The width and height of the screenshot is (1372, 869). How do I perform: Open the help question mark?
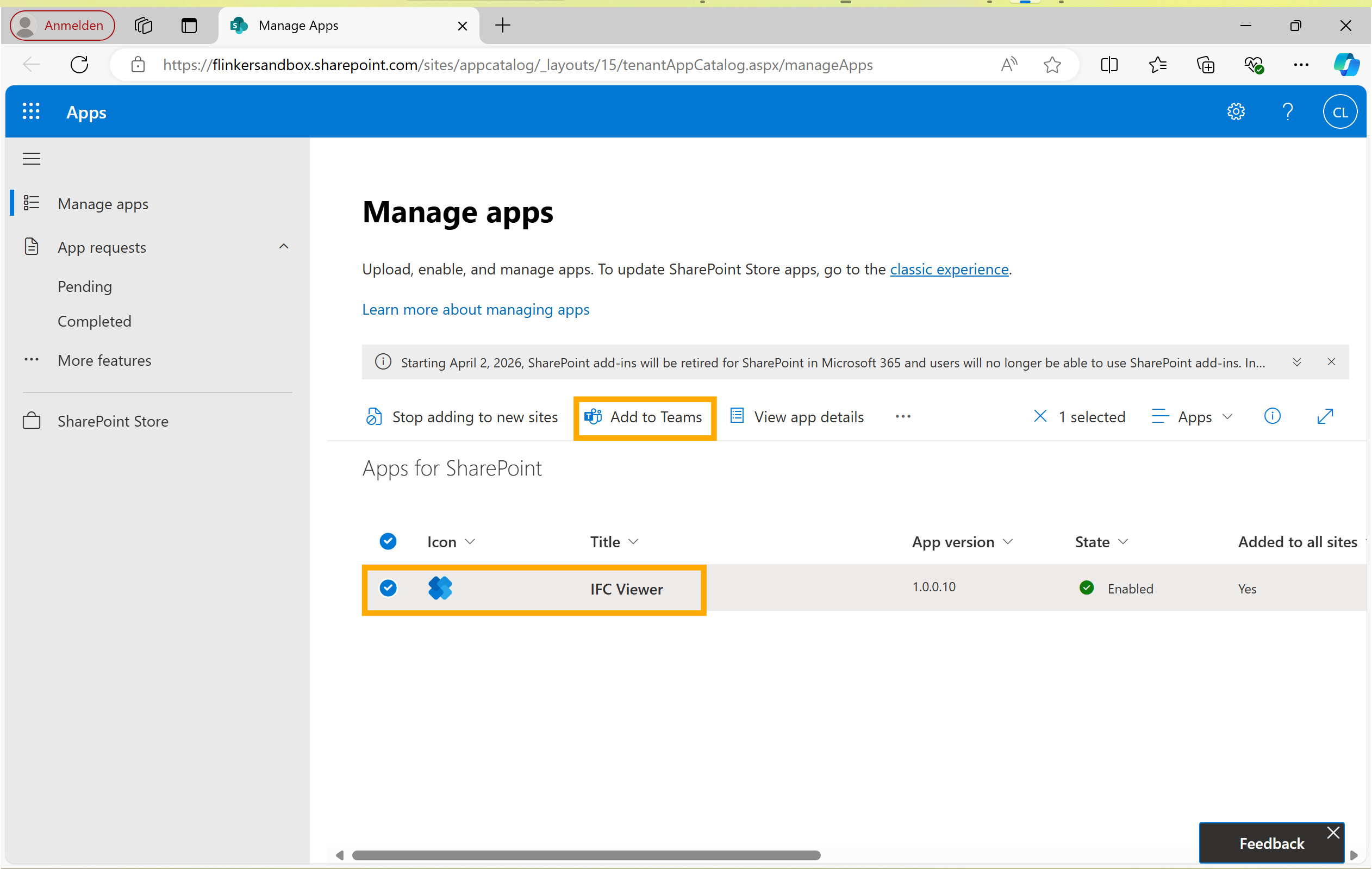(1287, 111)
